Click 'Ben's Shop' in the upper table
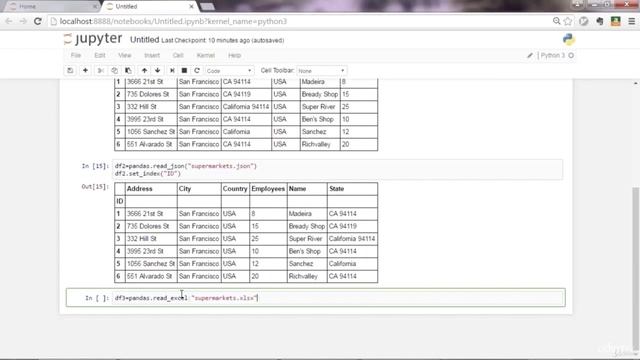This screenshot has height=360, width=640. 318,119
